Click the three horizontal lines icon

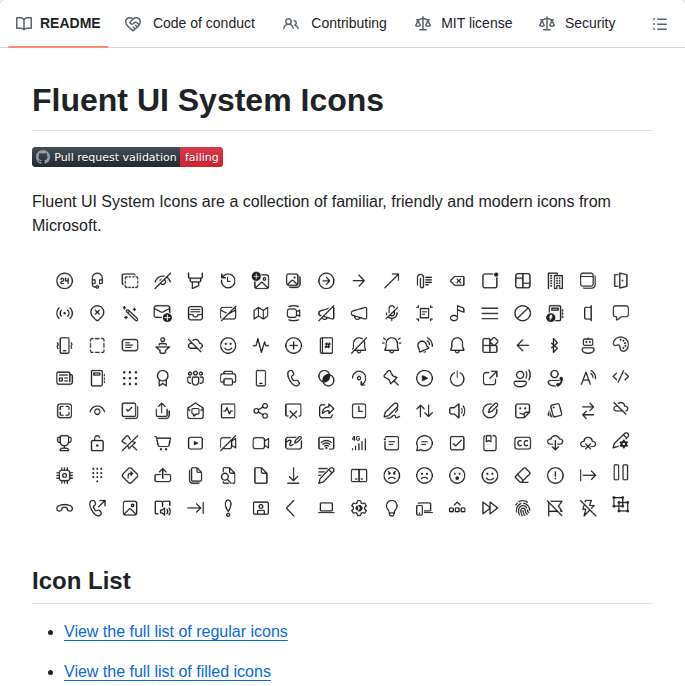coord(490,313)
